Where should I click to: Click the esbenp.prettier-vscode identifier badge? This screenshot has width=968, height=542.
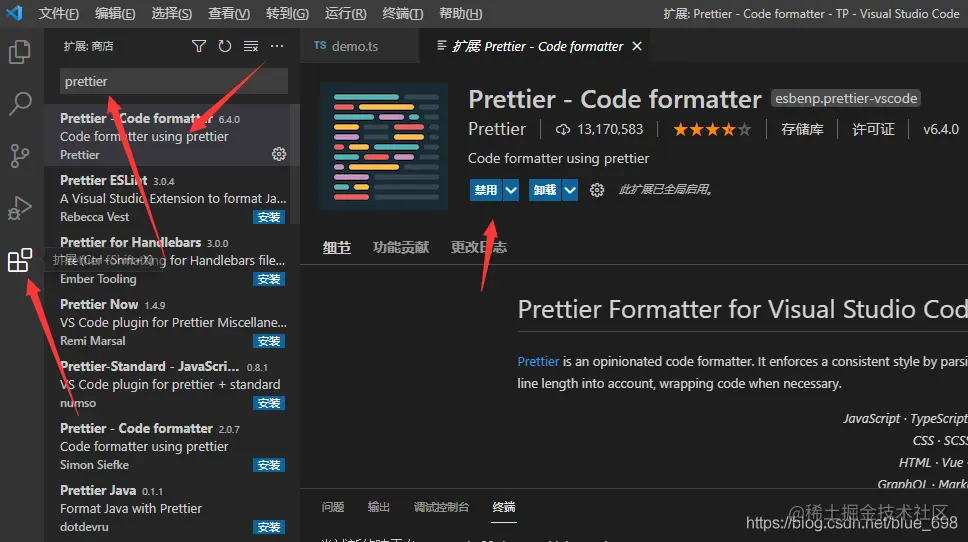click(846, 99)
